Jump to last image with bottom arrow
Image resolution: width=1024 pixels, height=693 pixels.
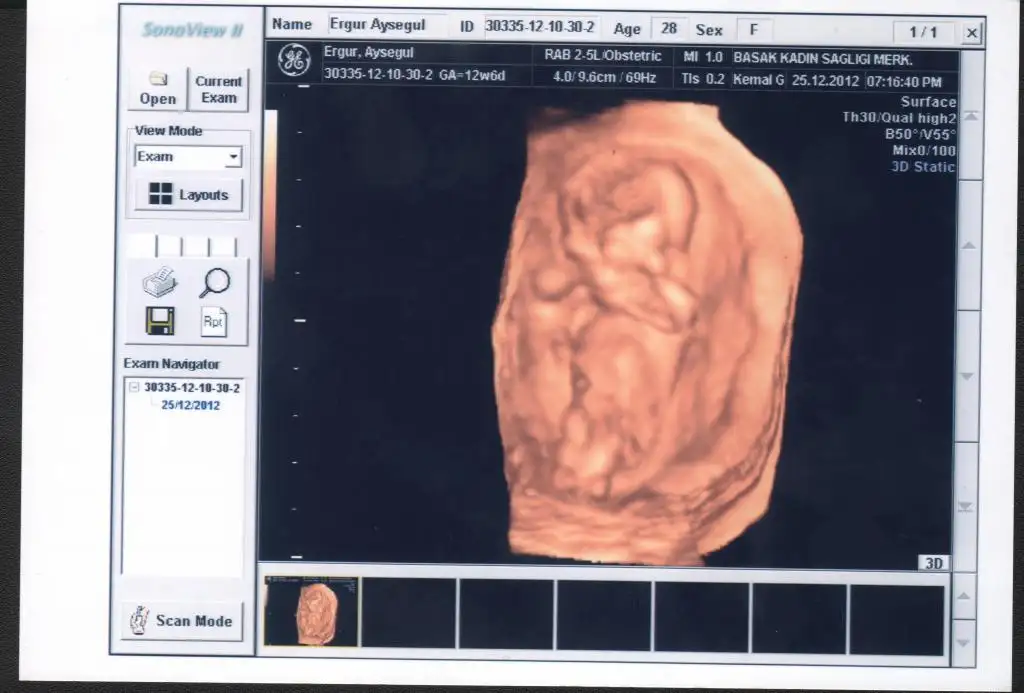click(x=965, y=507)
